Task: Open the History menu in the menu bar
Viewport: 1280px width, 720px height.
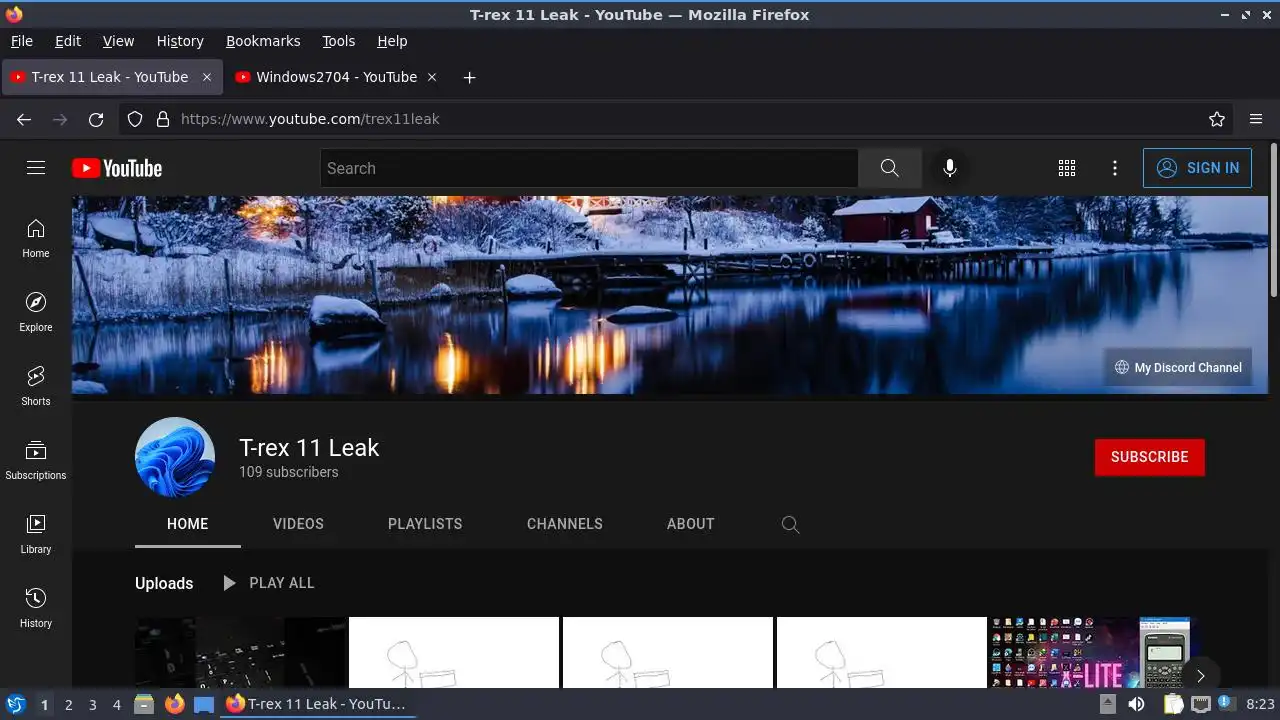Action: (x=180, y=41)
